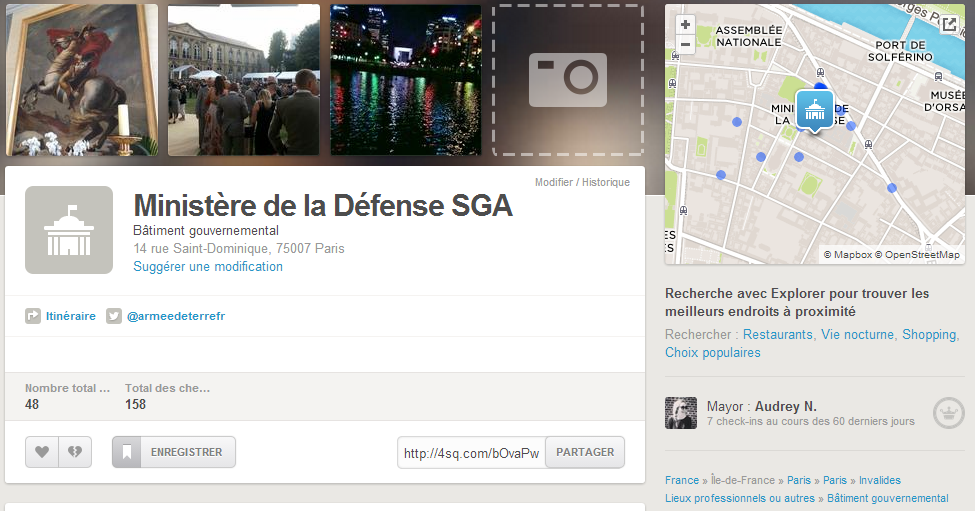Screen dimensions: 975x511
Task: Click the OpenStreetMap attribution link
Action: coord(917,254)
